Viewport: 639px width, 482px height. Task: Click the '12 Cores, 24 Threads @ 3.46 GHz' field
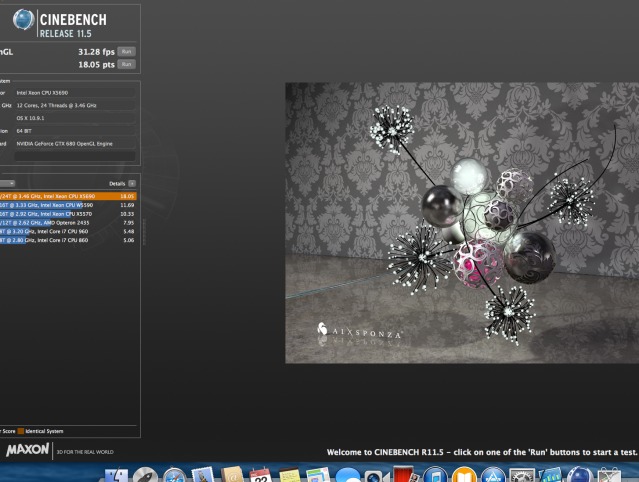pyautogui.click(x=75, y=106)
